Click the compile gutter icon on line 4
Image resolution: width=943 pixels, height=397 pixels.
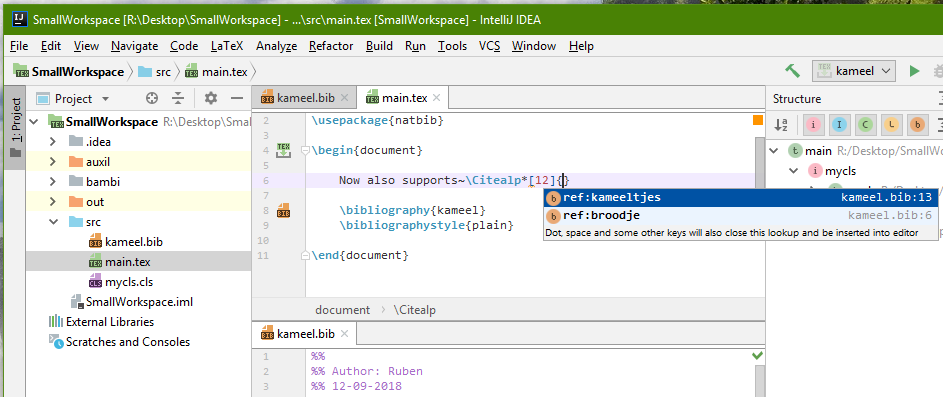[283, 150]
